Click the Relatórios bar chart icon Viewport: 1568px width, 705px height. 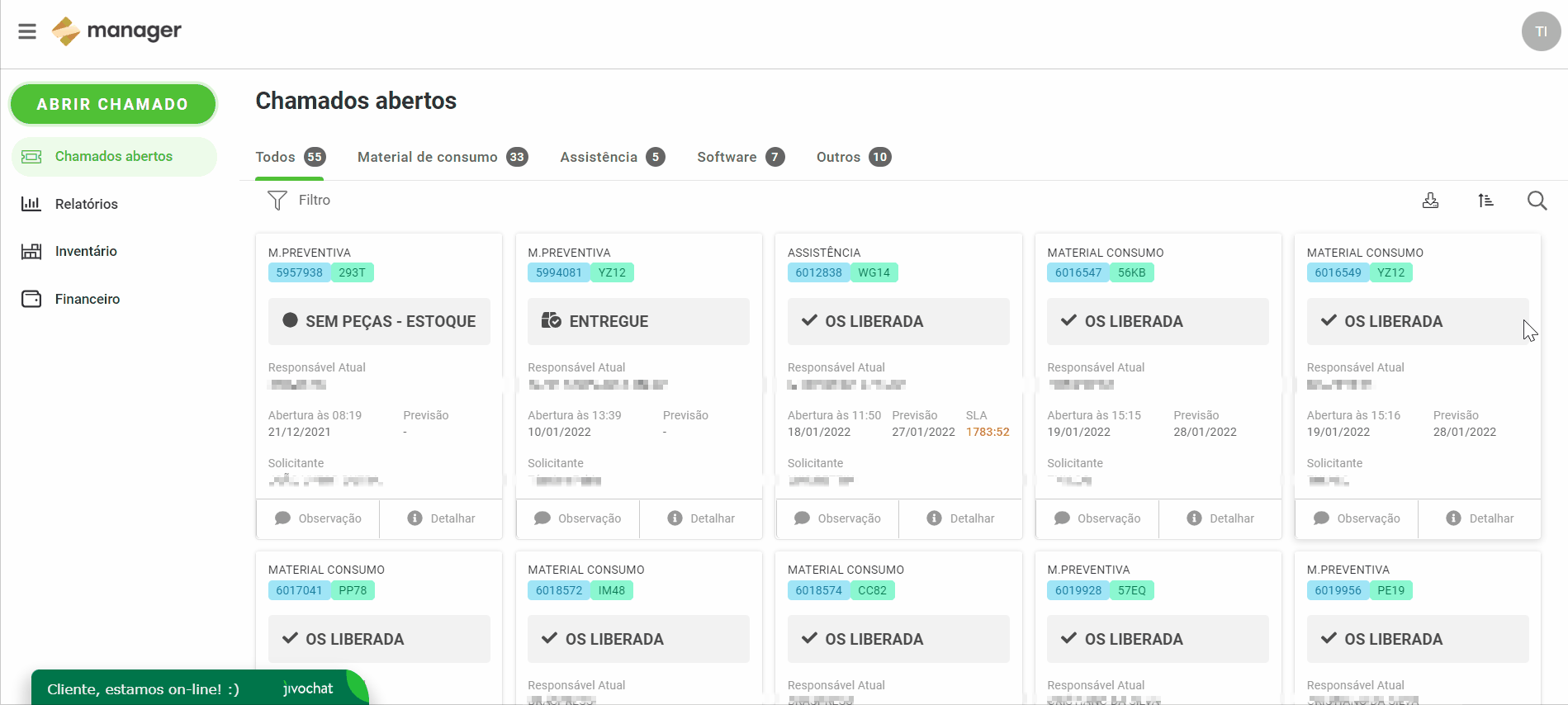coord(31,203)
